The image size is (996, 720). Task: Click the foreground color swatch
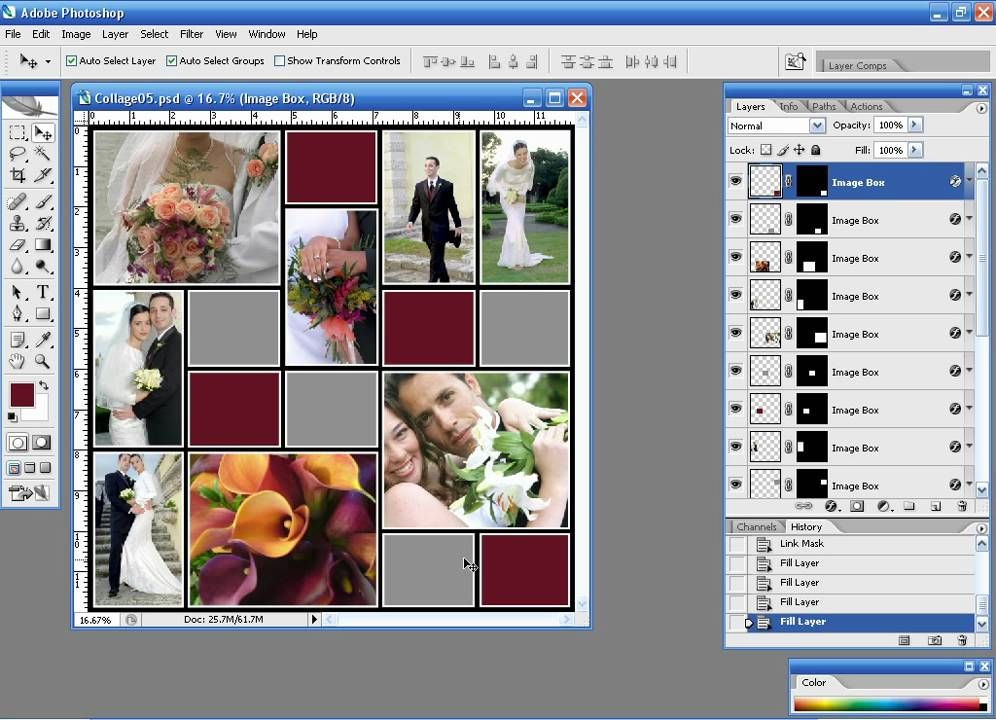click(x=21, y=394)
